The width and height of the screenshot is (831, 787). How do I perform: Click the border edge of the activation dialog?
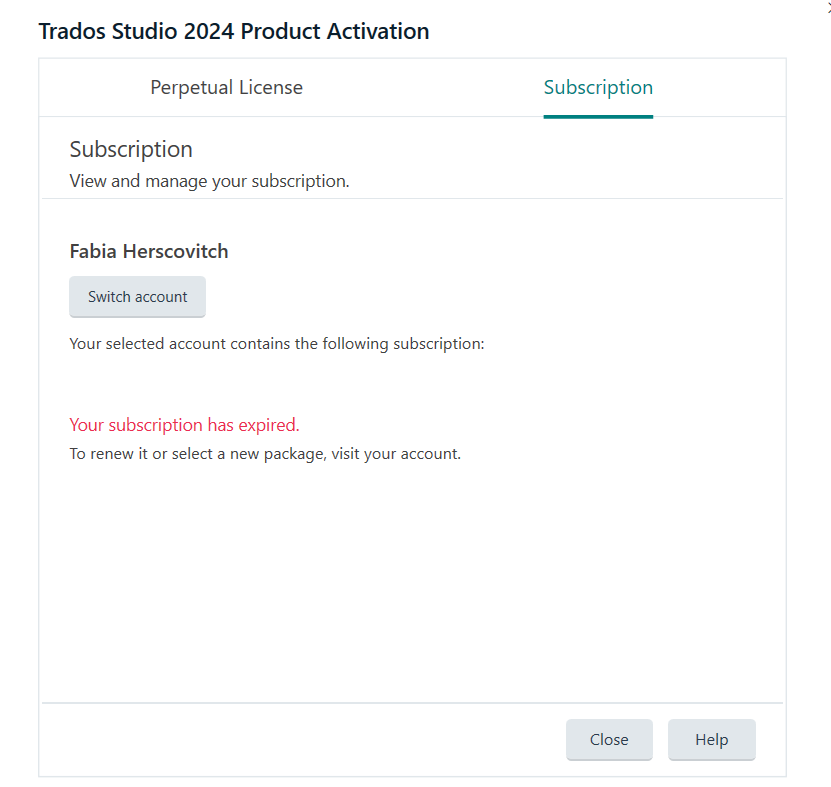coord(38,400)
